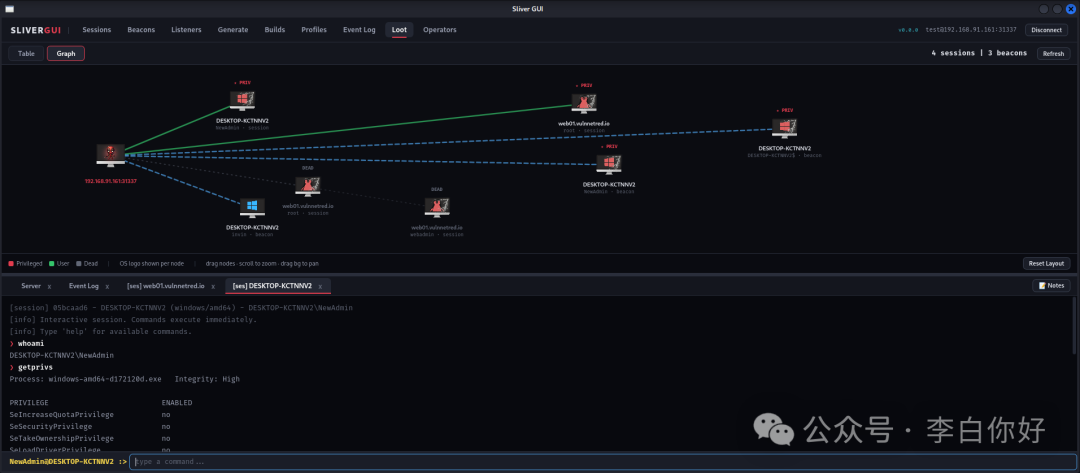Click the green User legend swatch
Viewport: 1080px width, 473px height.
52,264
